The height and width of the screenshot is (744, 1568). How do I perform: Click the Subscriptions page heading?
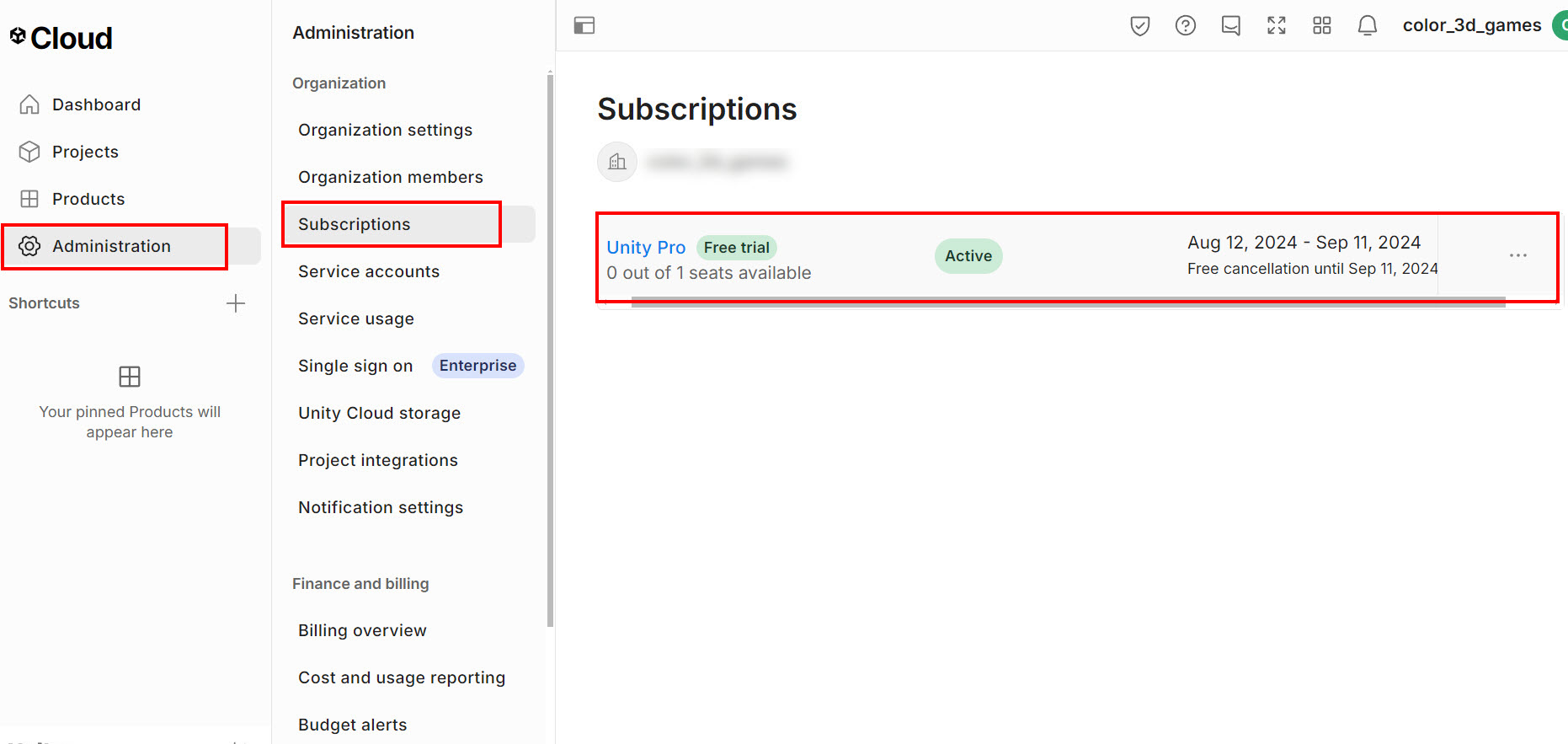coord(697,110)
